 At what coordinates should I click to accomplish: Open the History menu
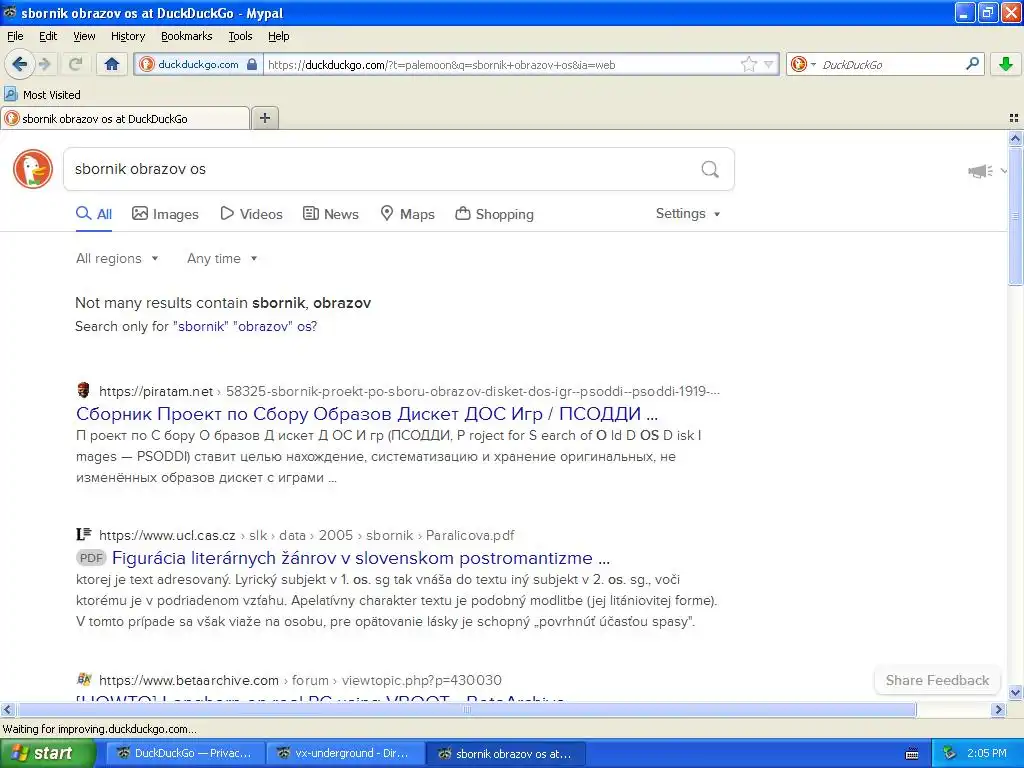(127, 36)
